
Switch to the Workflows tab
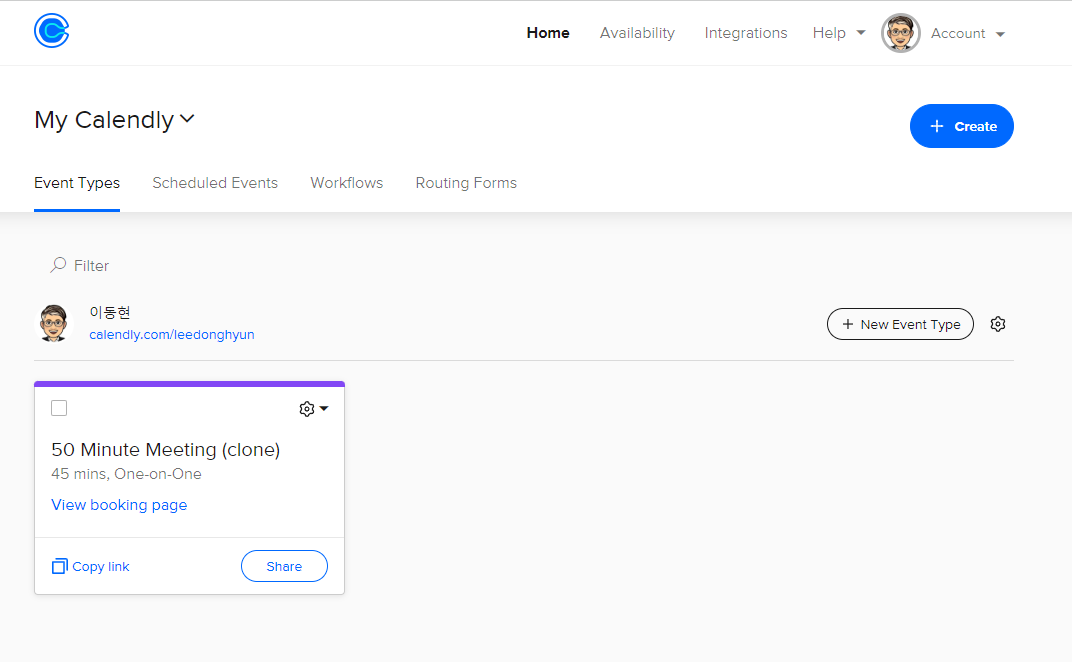(347, 183)
